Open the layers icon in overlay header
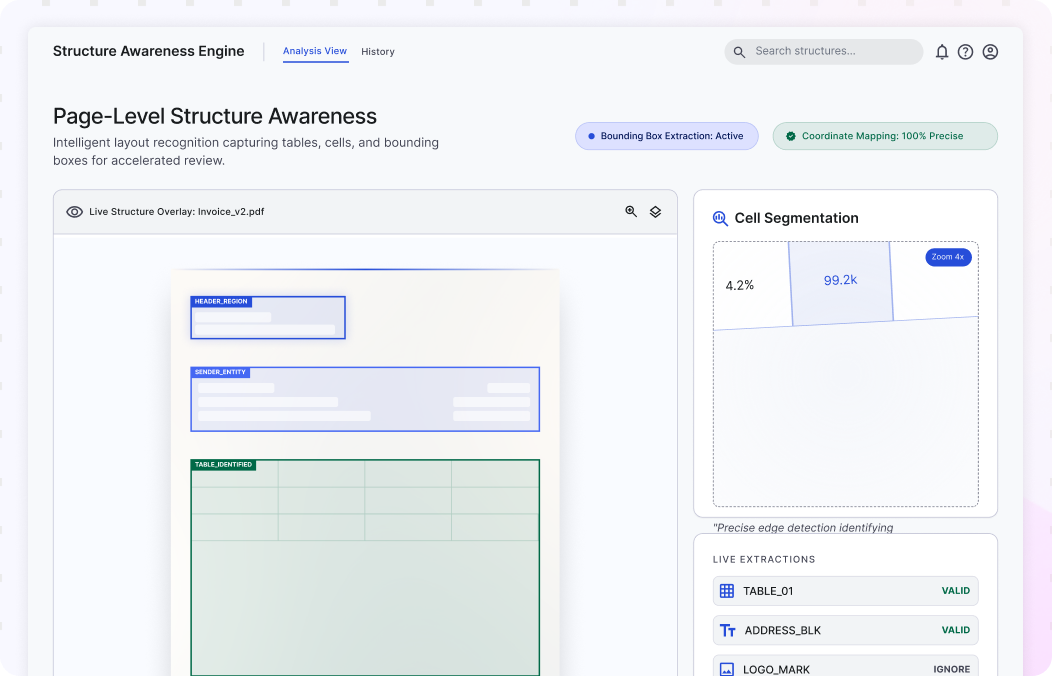This screenshot has width=1052, height=676. [655, 211]
